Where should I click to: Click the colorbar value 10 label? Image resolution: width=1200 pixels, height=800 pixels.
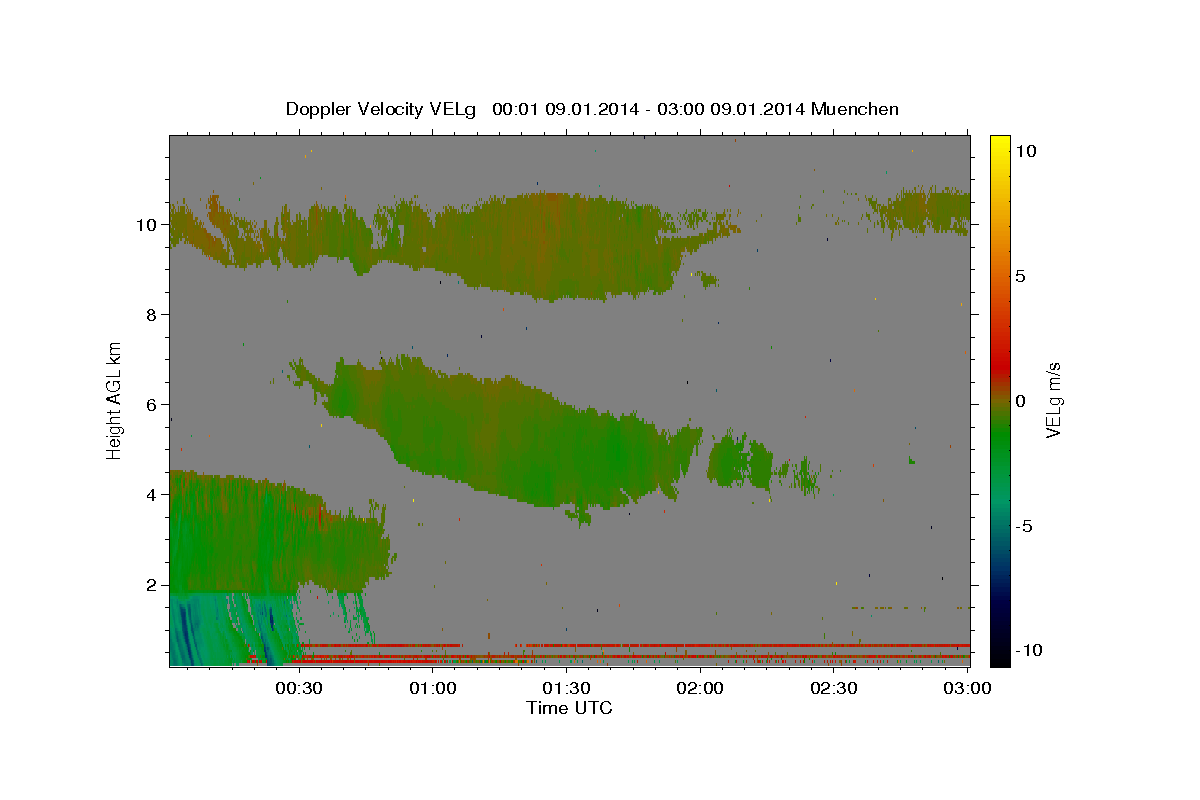pos(1025,151)
